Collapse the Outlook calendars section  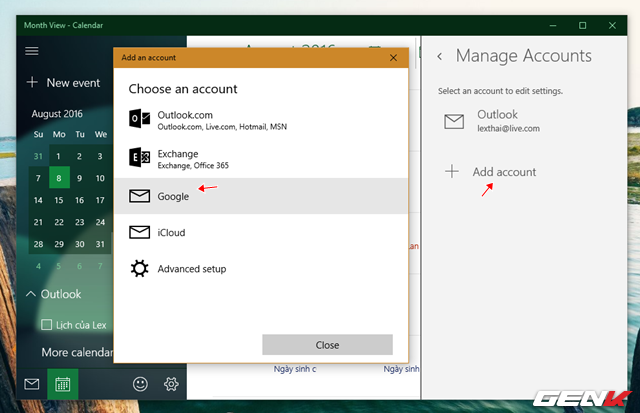31,293
